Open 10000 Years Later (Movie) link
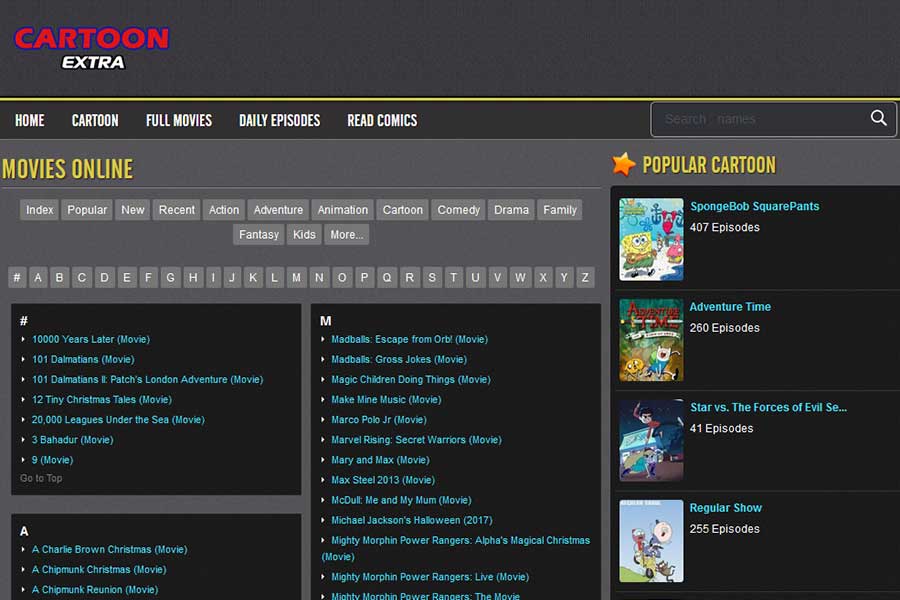This screenshot has width=900, height=600. (x=91, y=339)
